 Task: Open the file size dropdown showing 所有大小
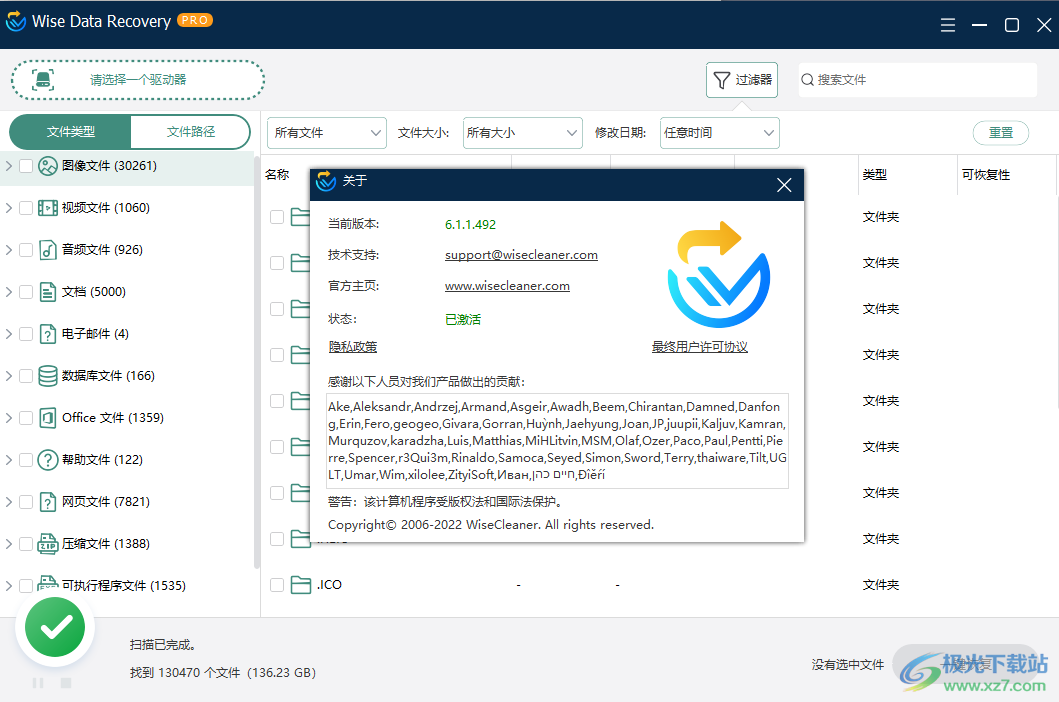click(x=523, y=133)
